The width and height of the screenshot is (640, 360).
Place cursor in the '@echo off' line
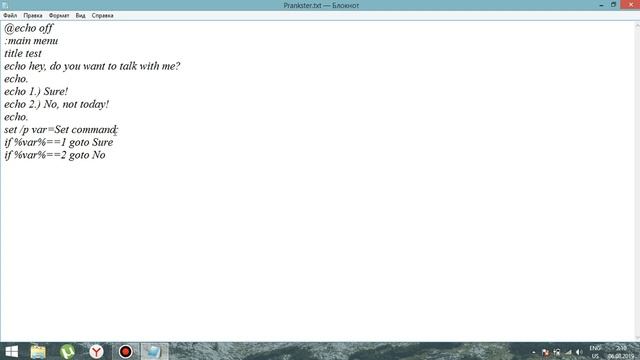[x=29, y=28]
